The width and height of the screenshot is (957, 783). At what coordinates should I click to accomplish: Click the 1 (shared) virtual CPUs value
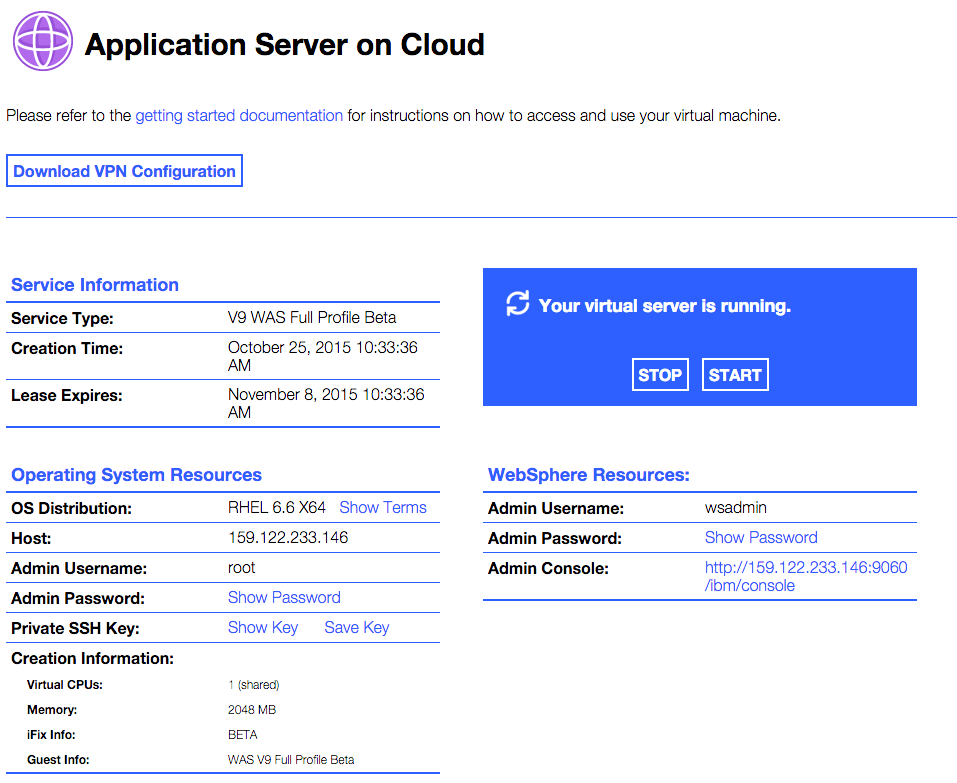pyautogui.click(x=253, y=685)
